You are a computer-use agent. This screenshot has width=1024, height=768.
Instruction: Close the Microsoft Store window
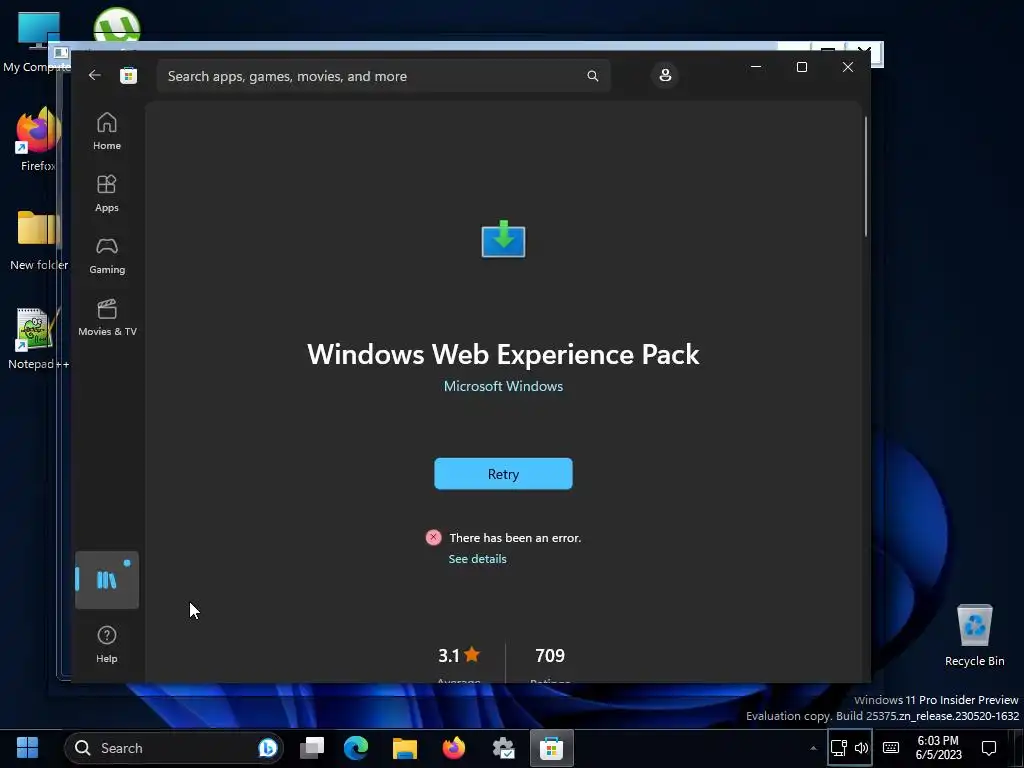848,67
